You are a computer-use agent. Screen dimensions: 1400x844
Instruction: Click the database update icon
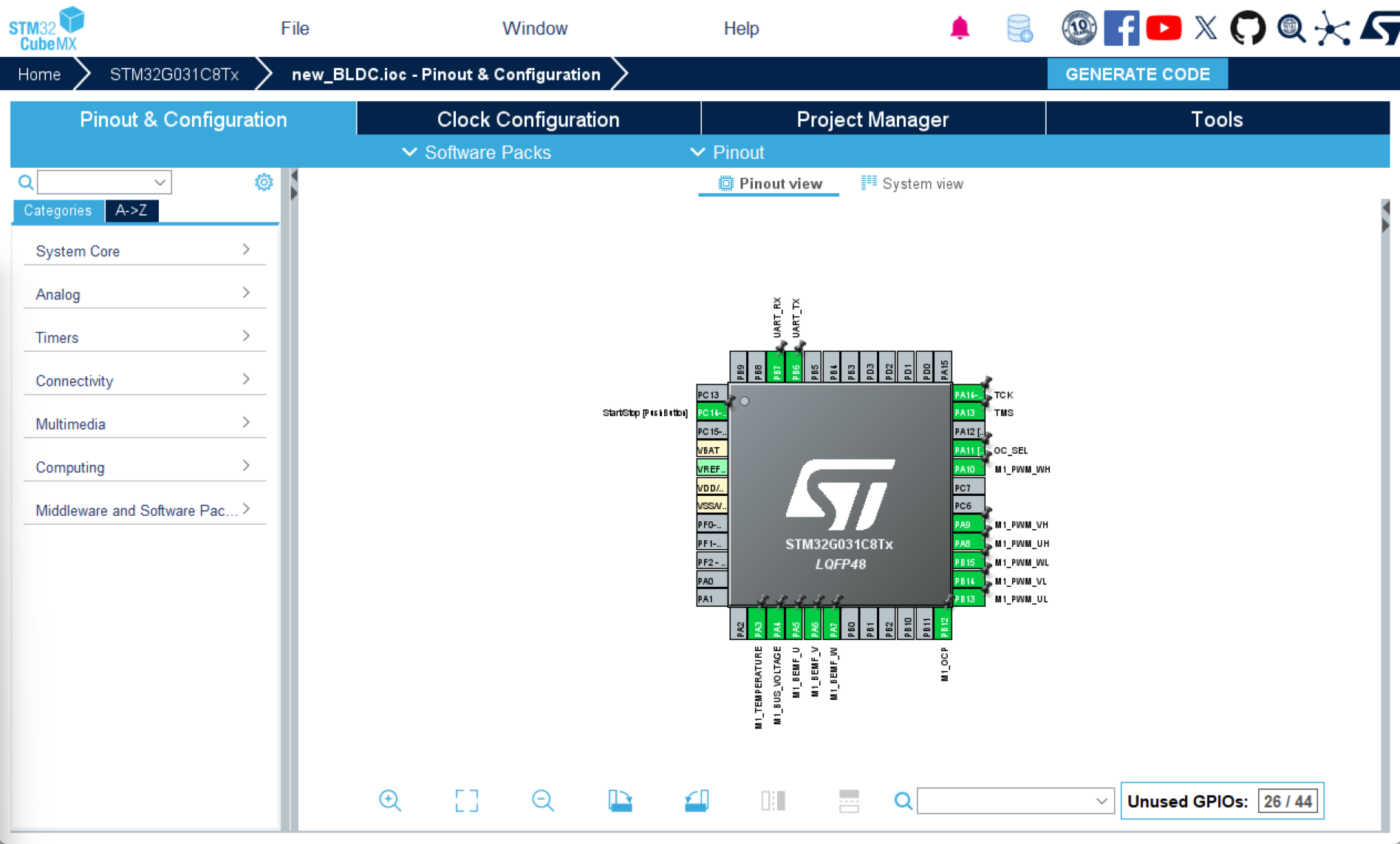point(1019,28)
